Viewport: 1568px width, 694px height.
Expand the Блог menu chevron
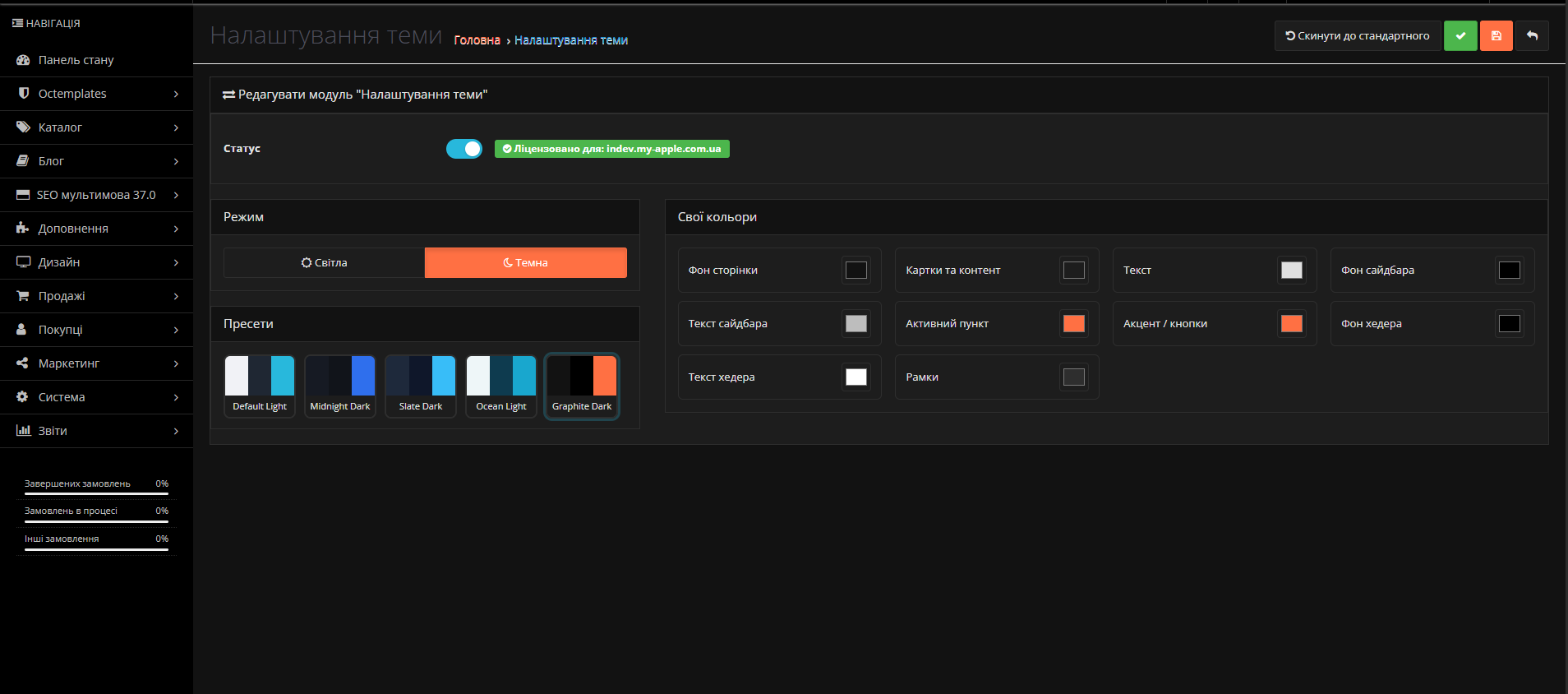176,161
